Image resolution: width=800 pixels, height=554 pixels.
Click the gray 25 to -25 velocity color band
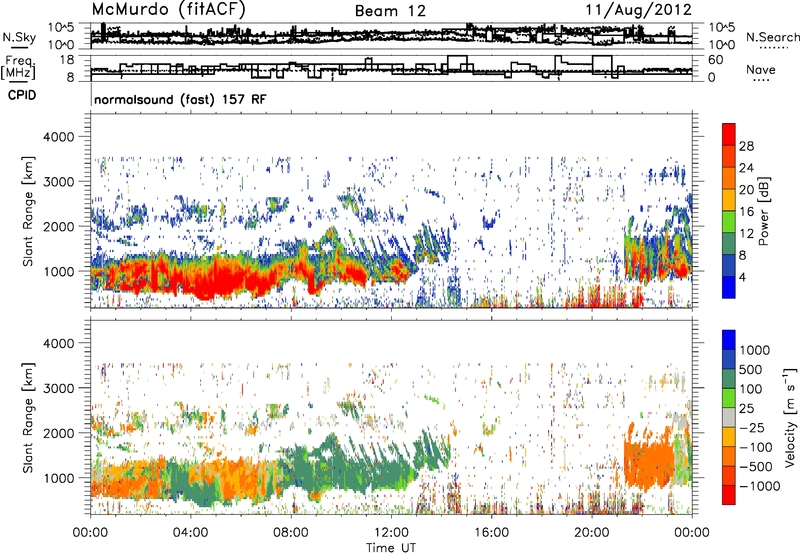click(729, 417)
